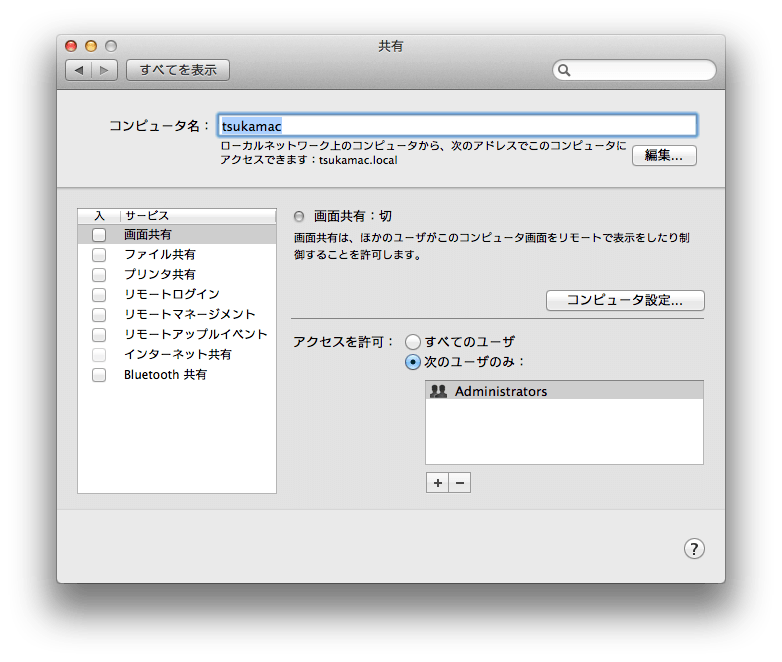Viewport: 782px width, 662px height.
Task: Select プリンタ共有 in the service list
Action: pyautogui.click(x=160, y=274)
